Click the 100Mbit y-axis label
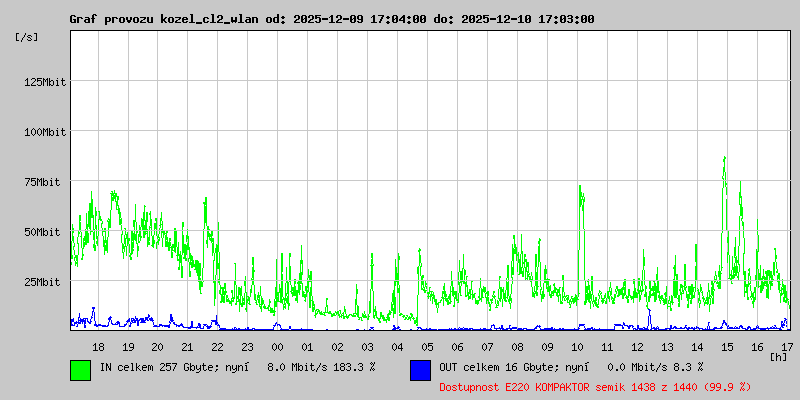 [x=45, y=132]
